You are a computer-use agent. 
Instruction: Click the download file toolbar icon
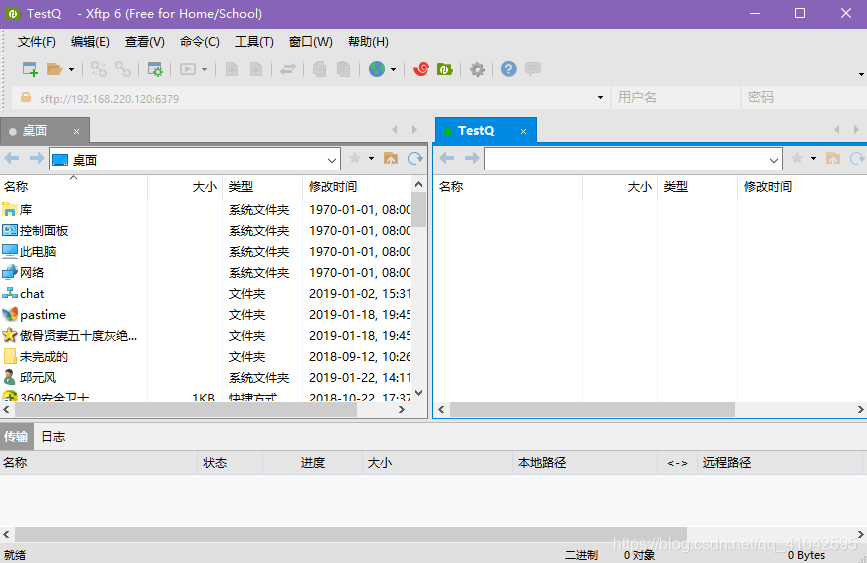click(x=256, y=69)
